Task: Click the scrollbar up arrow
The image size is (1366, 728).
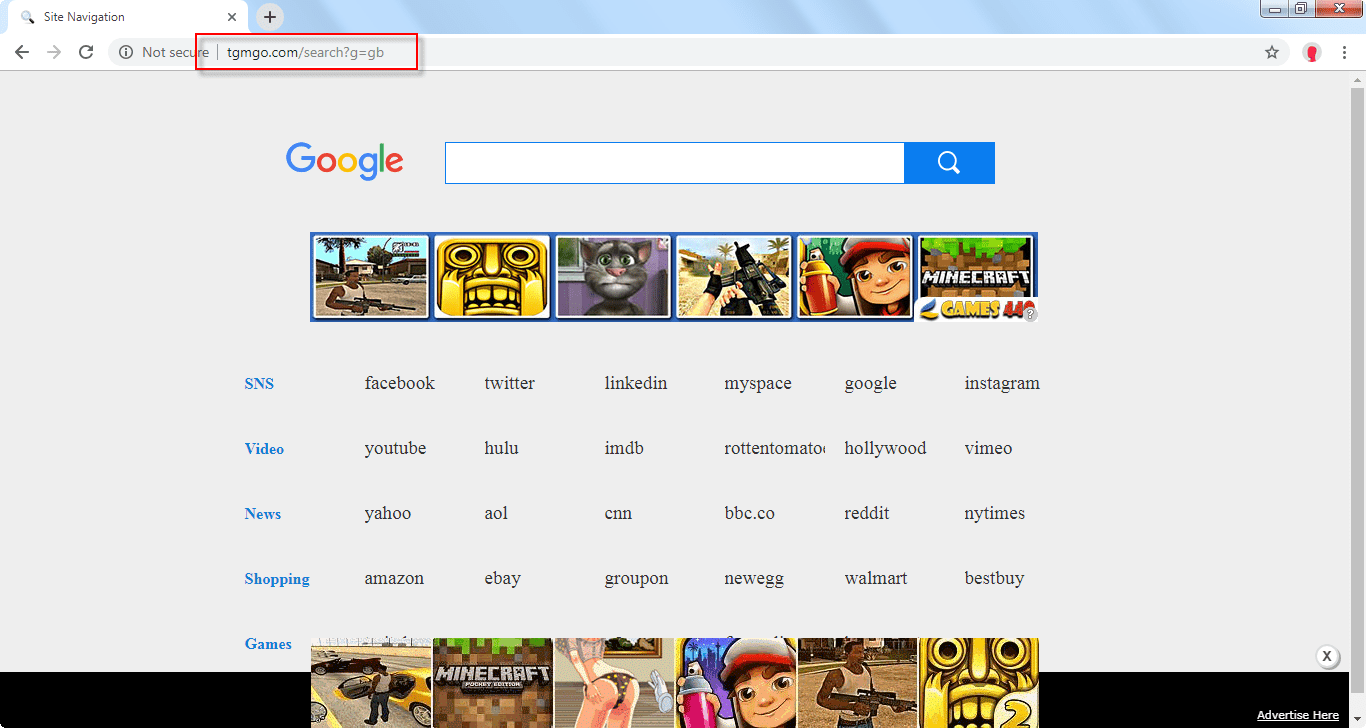Action: (x=1358, y=79)
